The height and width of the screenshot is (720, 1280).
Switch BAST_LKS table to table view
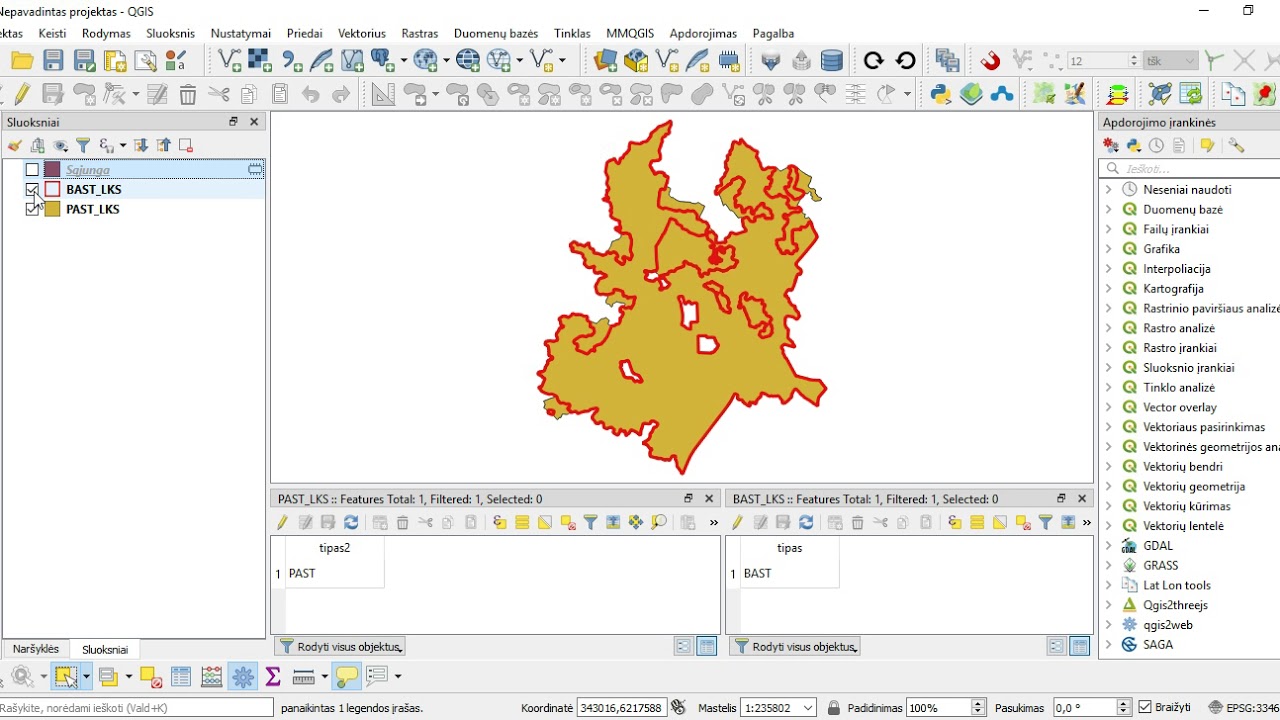tap(1080, 647)
